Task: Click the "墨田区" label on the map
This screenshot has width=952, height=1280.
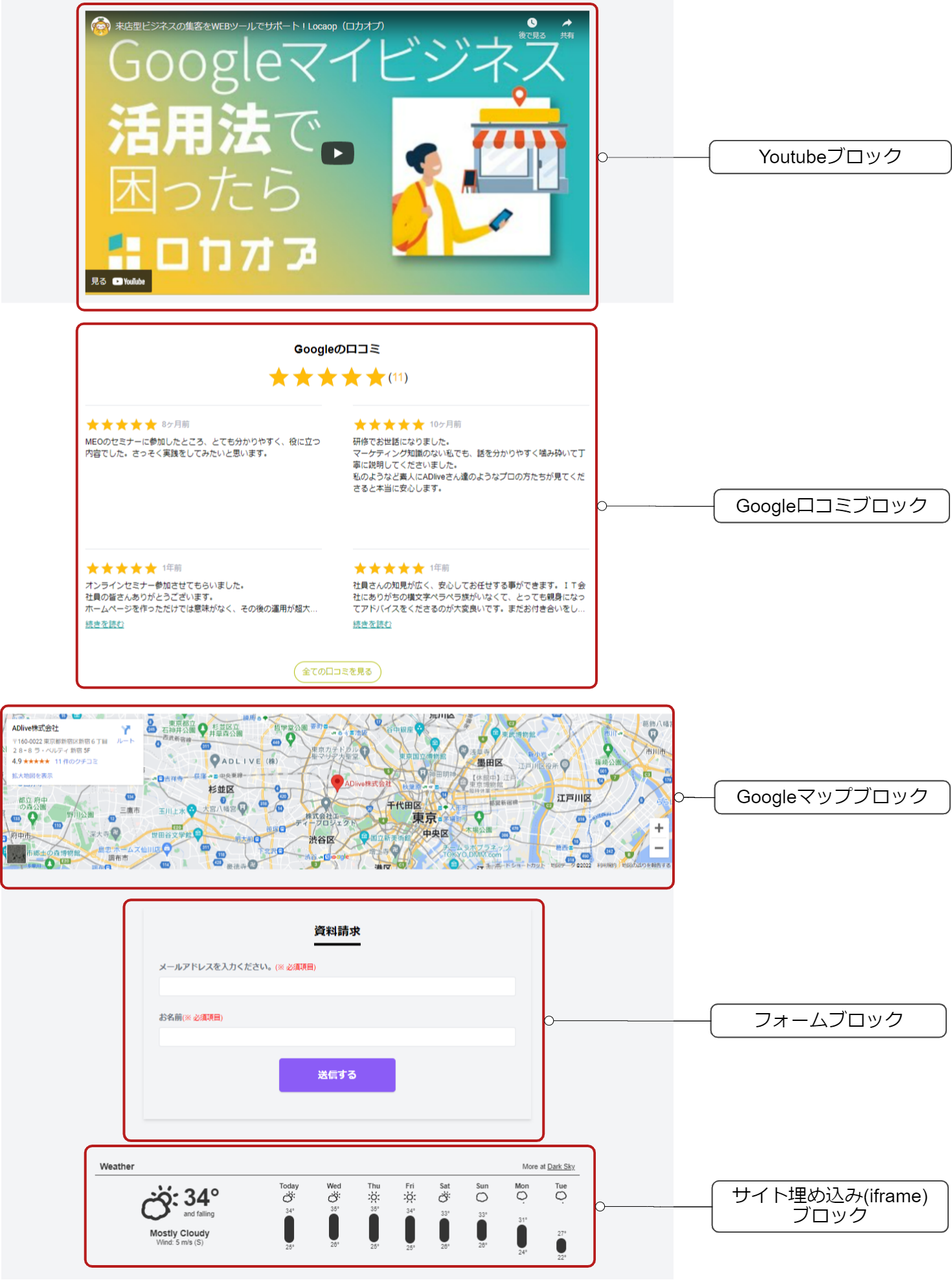Action: click(x=490, y=762)
